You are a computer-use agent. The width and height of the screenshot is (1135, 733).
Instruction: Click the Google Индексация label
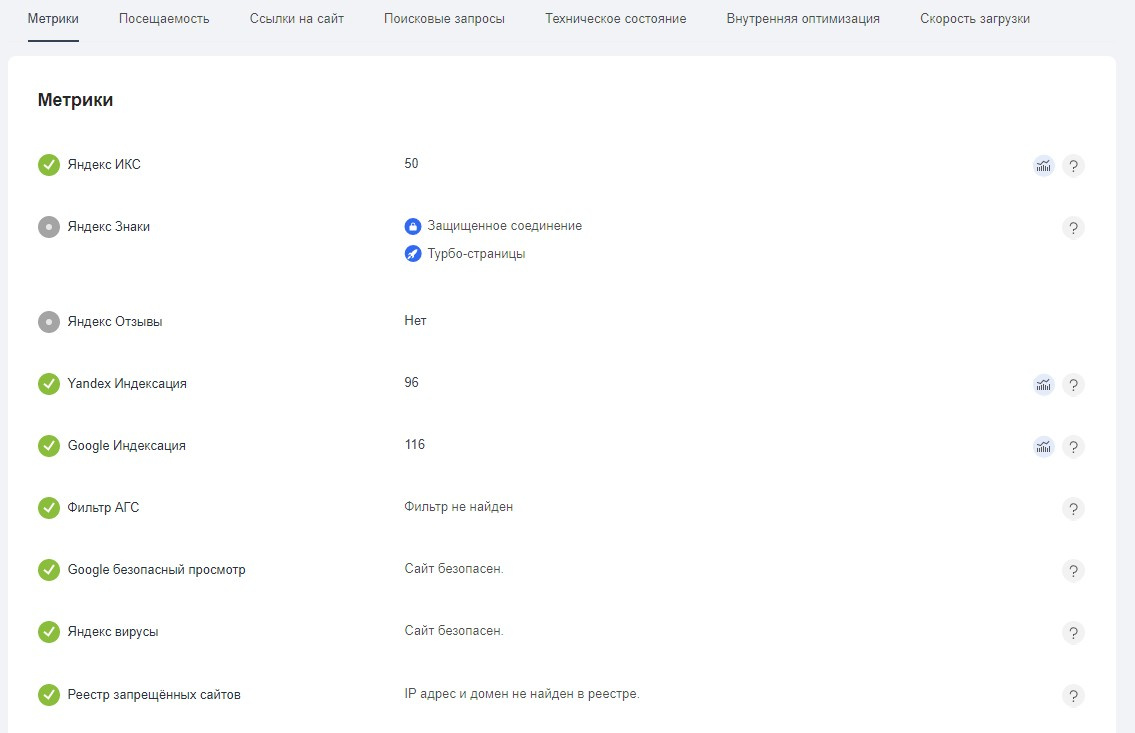pos(127,446)
